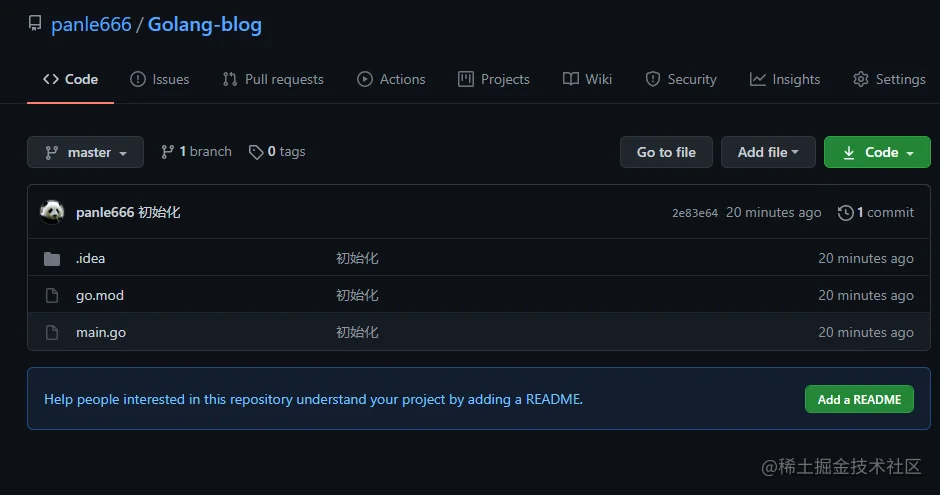This screenshot has height=495, width=940.
Task: Click the Settings gear icon
Action: point(861,79)
